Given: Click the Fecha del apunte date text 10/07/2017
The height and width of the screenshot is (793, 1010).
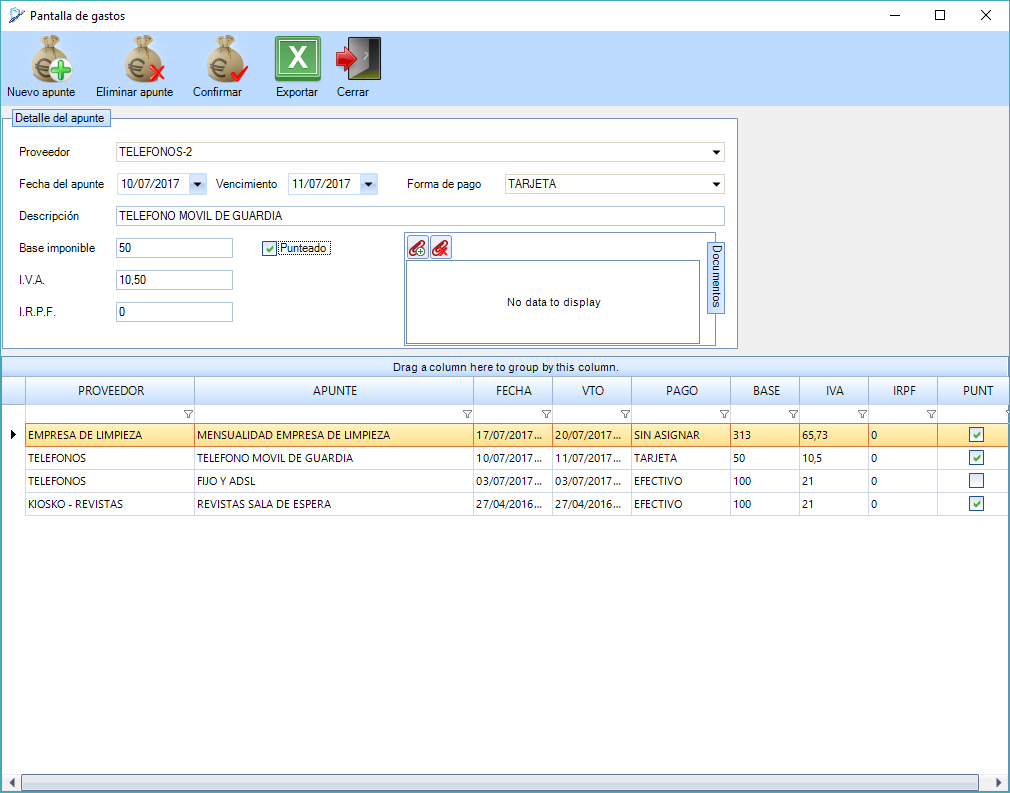Looking at the screenshot, I should click(x=150, y=184).
